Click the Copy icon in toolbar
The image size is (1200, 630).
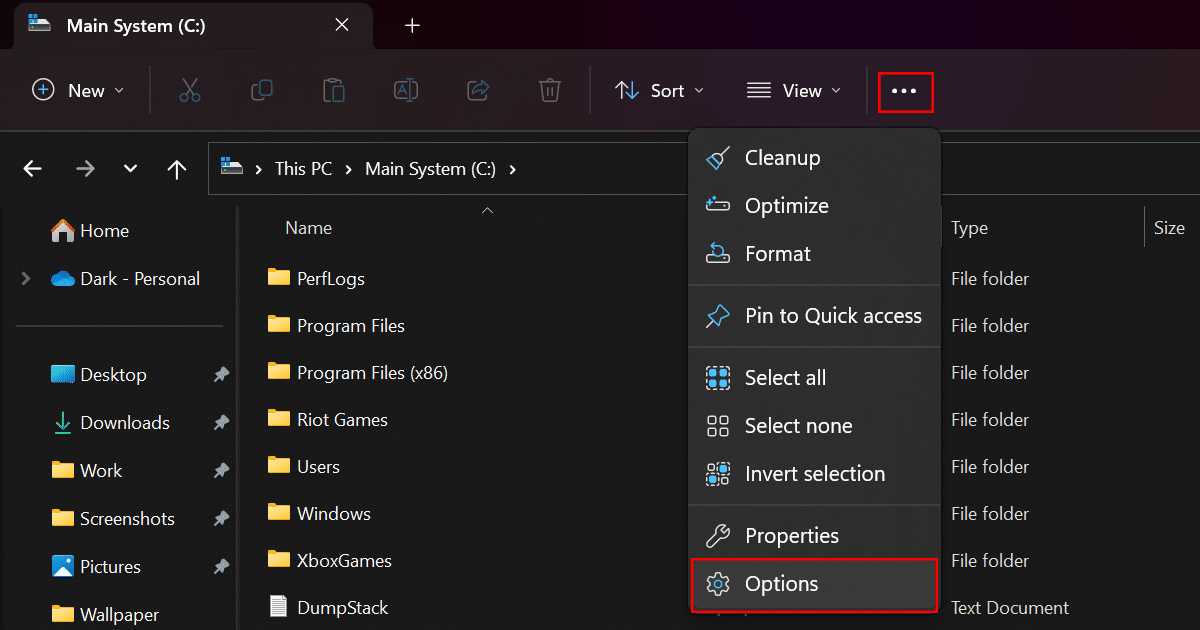point(262,91)
